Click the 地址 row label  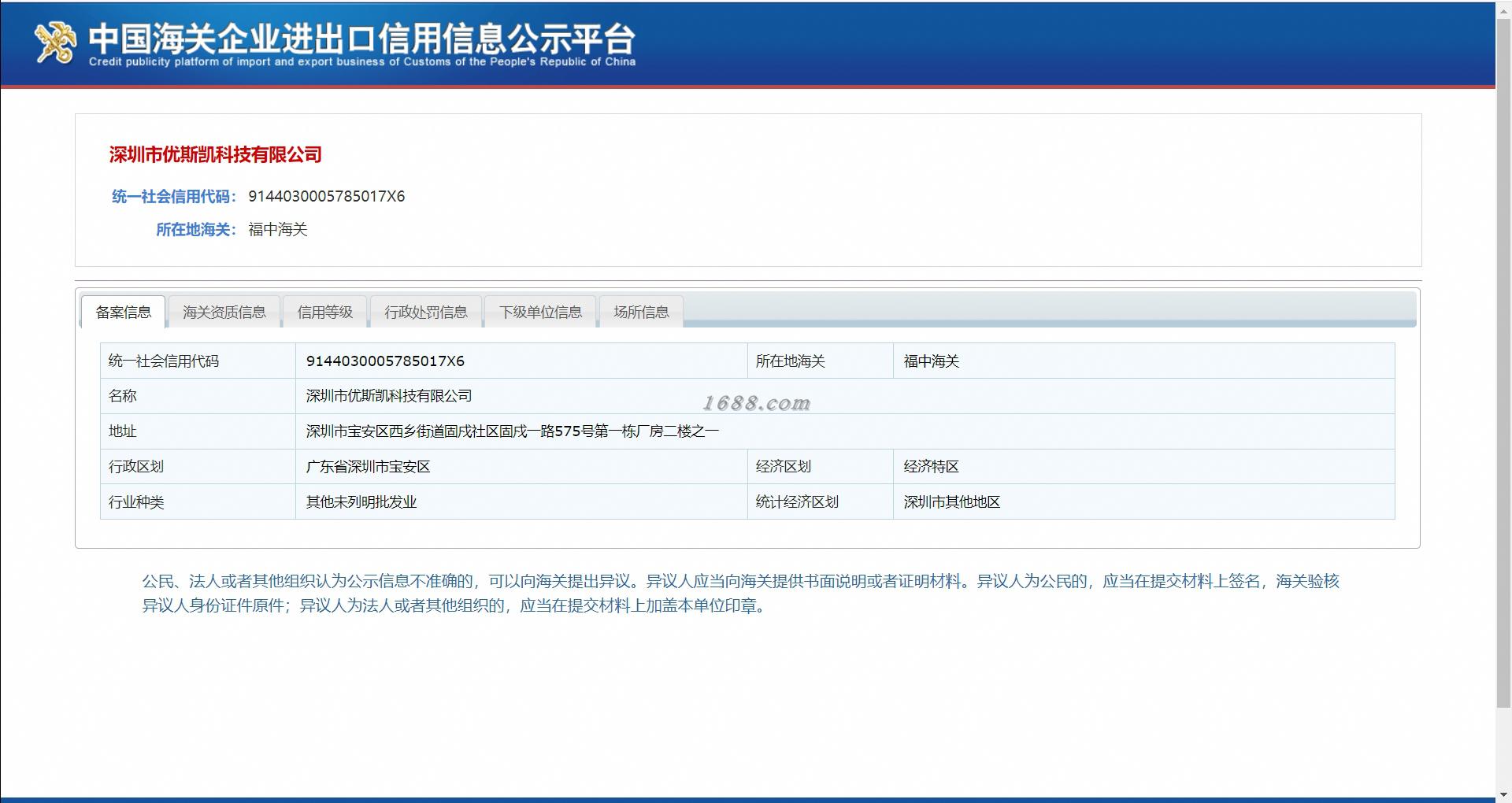point(122,431)
